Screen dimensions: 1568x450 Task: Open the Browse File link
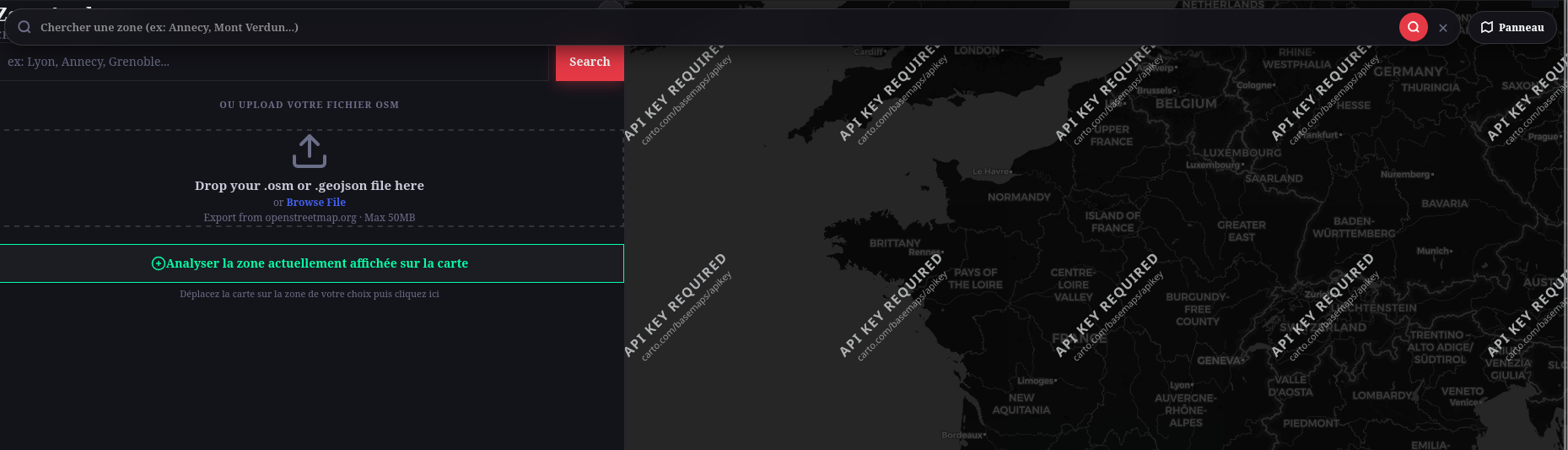coord(316,203)
